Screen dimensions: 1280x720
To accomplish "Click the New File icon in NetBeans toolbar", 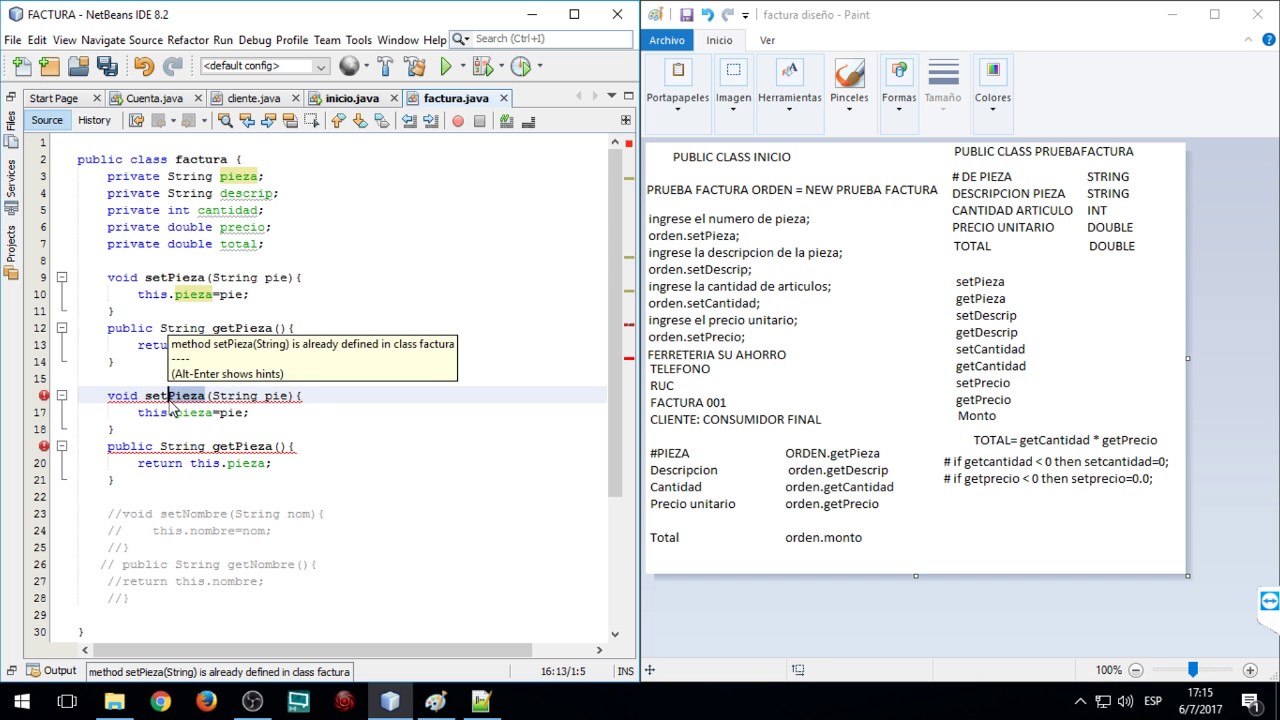I will [22, 66].
